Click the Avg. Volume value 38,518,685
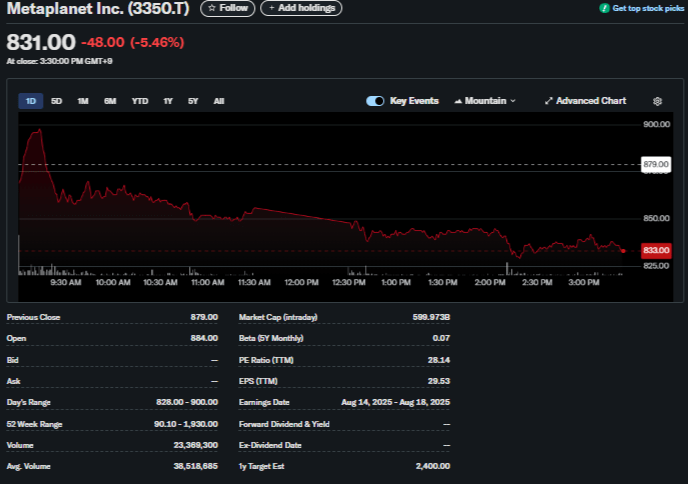Viewport: 688px width, 484px height. pos(196,466)
